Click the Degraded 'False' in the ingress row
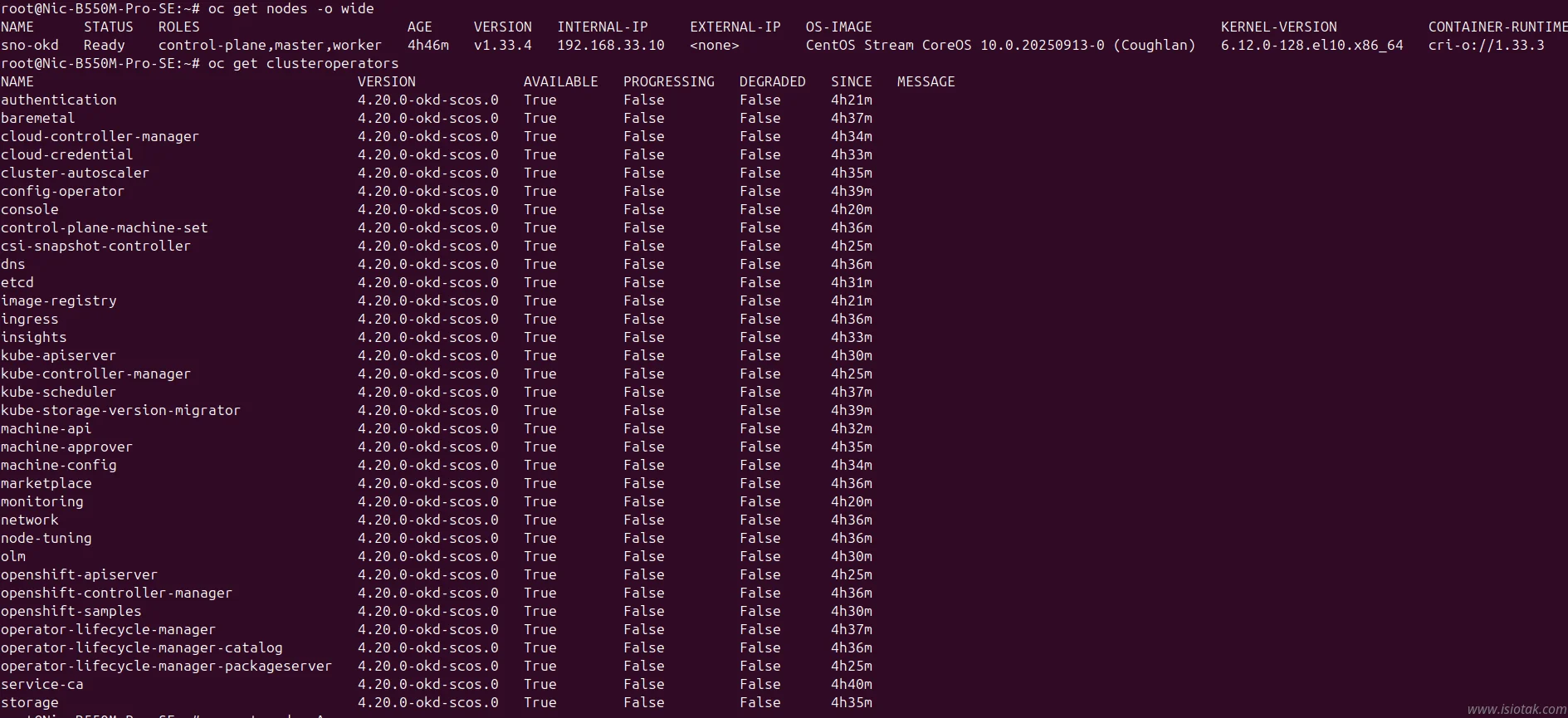This screenshot has width=1568, height=718. point(760,320)
